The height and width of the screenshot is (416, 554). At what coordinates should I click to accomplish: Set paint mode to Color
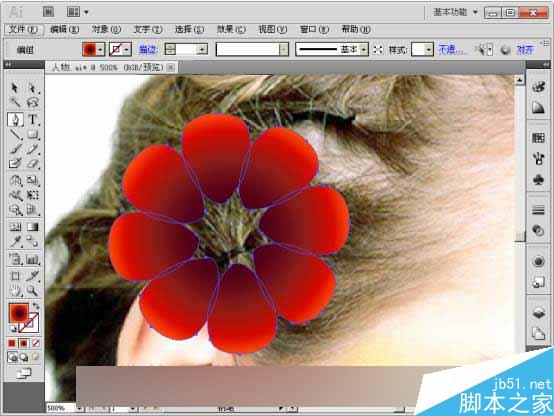tap(12, 343)
